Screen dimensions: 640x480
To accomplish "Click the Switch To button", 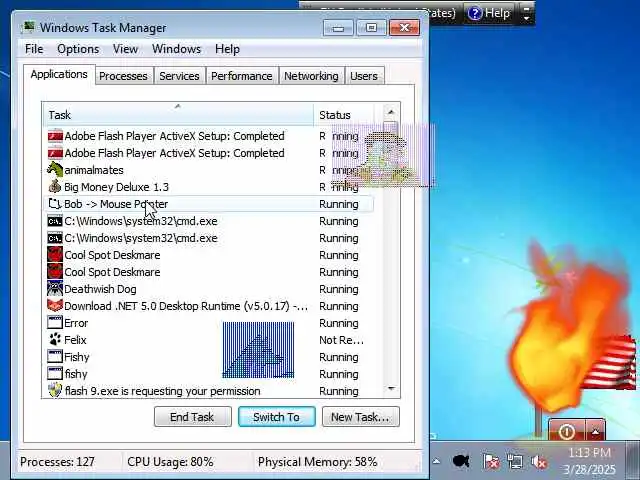I will click(x=276, y=417).
